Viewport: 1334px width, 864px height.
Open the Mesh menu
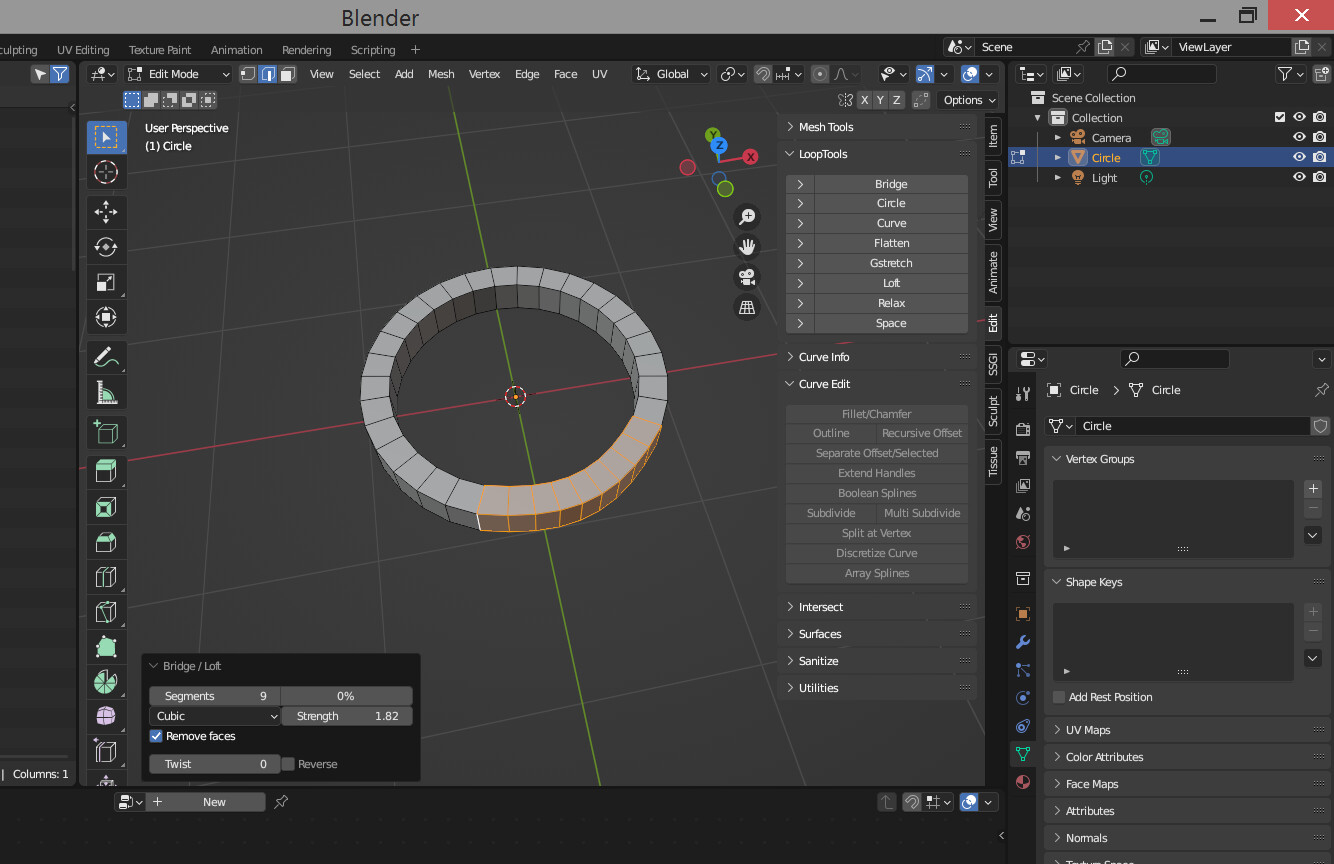click(441, 74)
